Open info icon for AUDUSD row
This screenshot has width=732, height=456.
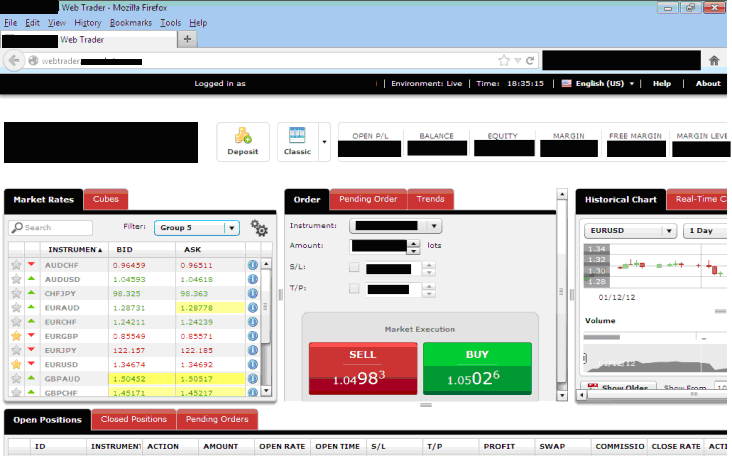253,280
